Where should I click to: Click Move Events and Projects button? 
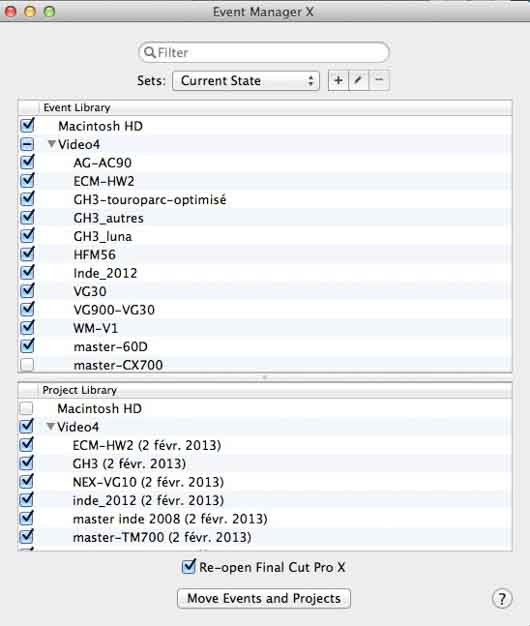click(x=264, y=598)
